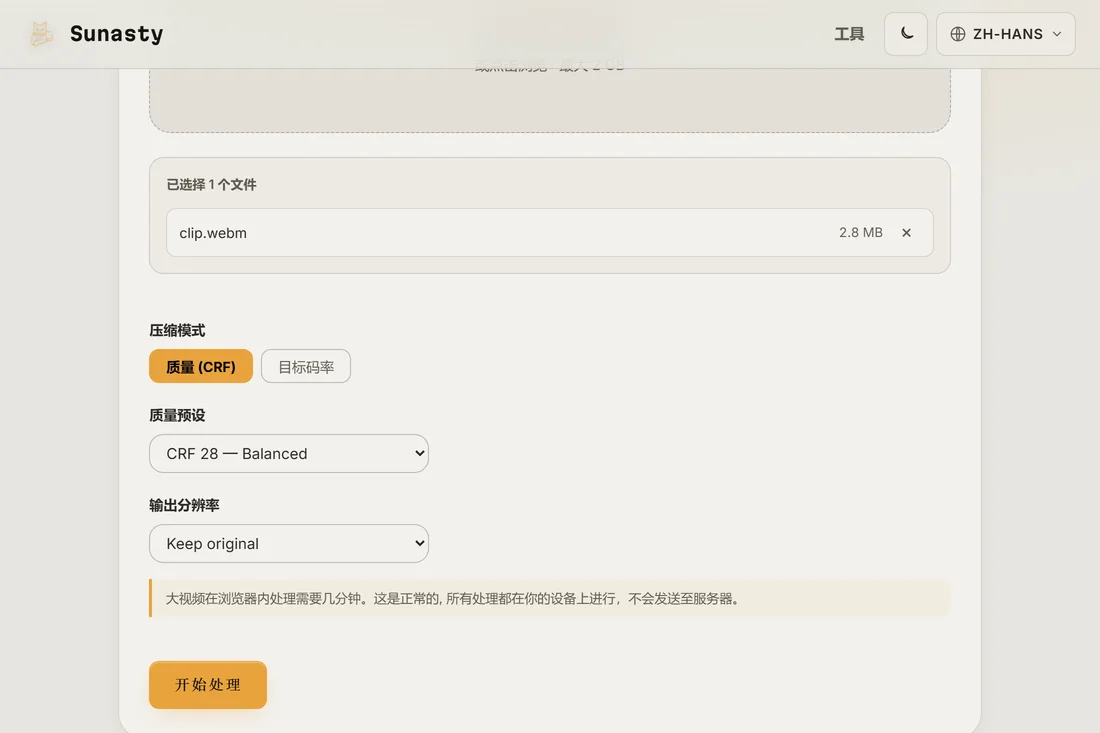Click the 质量预设 label
Image resolution: width=1100 pixels, height=733 pixels.
click(x=177, y=415)
